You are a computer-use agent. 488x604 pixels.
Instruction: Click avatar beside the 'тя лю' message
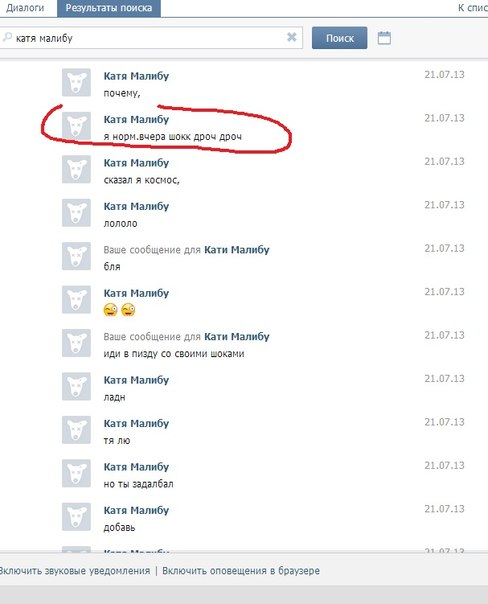pos(76,430)
